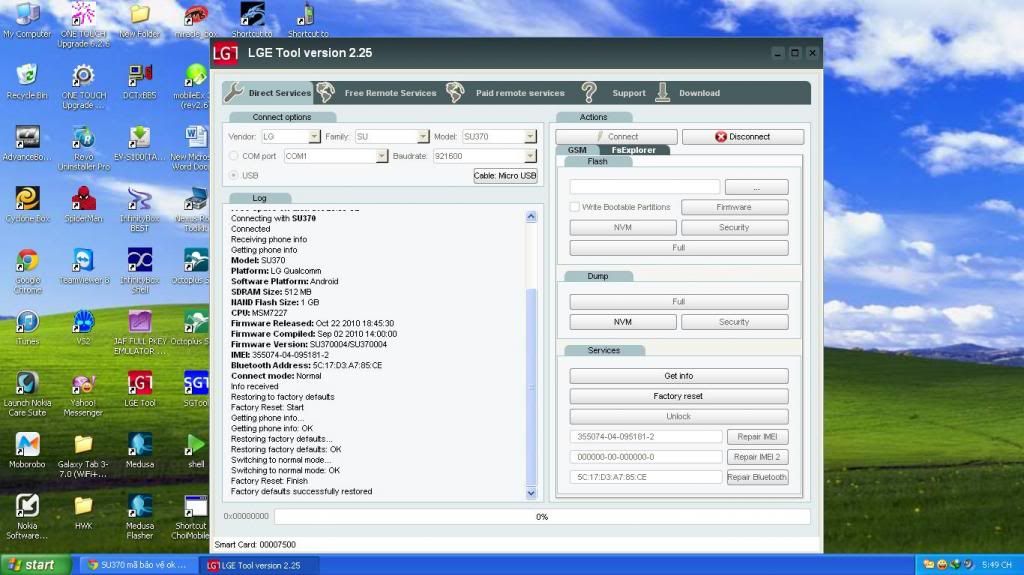Switch to the FsExplorer tab

[x=633, y=150]
